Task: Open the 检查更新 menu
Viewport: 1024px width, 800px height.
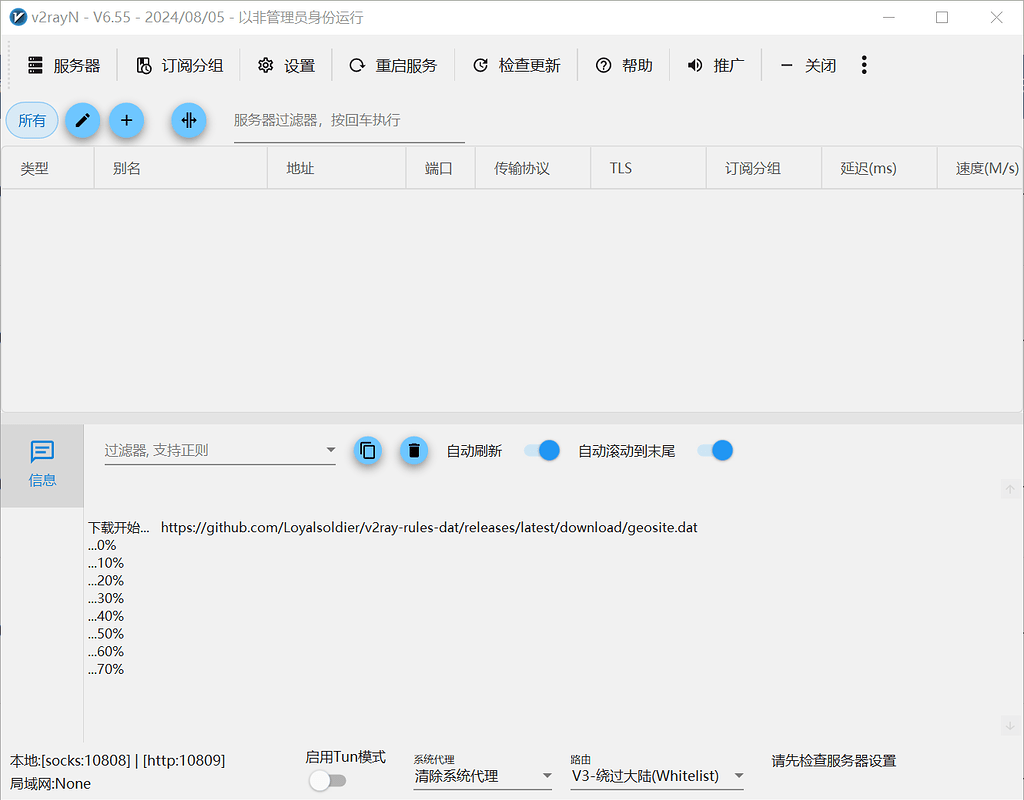Action: click(x=517, y=65)
